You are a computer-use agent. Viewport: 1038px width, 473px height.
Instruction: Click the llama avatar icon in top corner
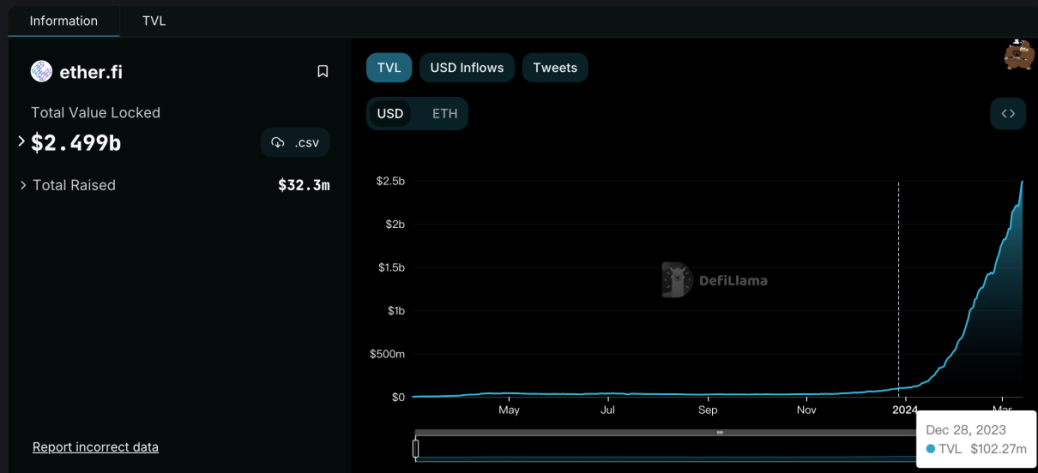1018,54
